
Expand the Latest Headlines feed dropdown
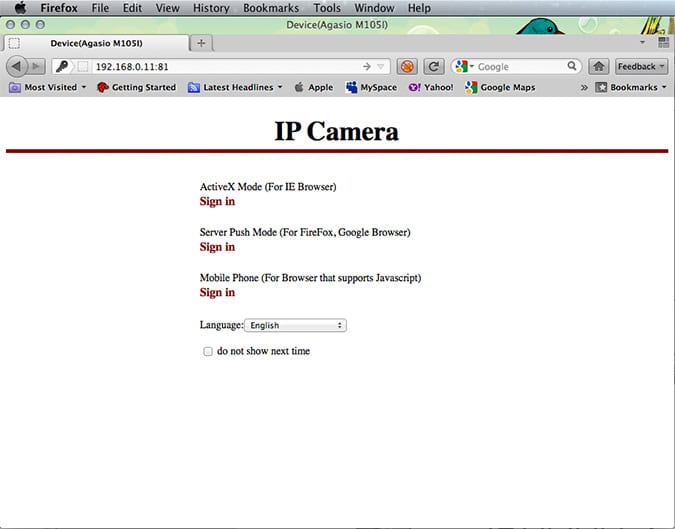click(235, 87)
